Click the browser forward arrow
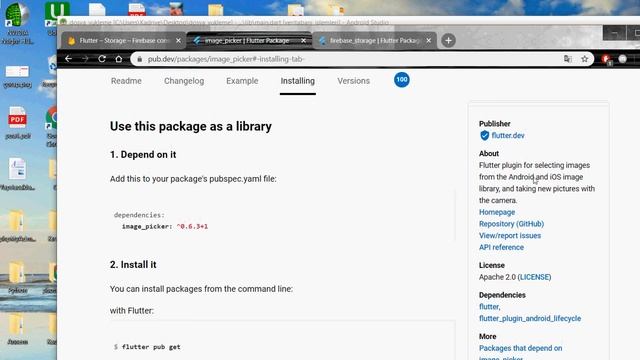This screenshot has width=640, height=360. coord(85,59)
